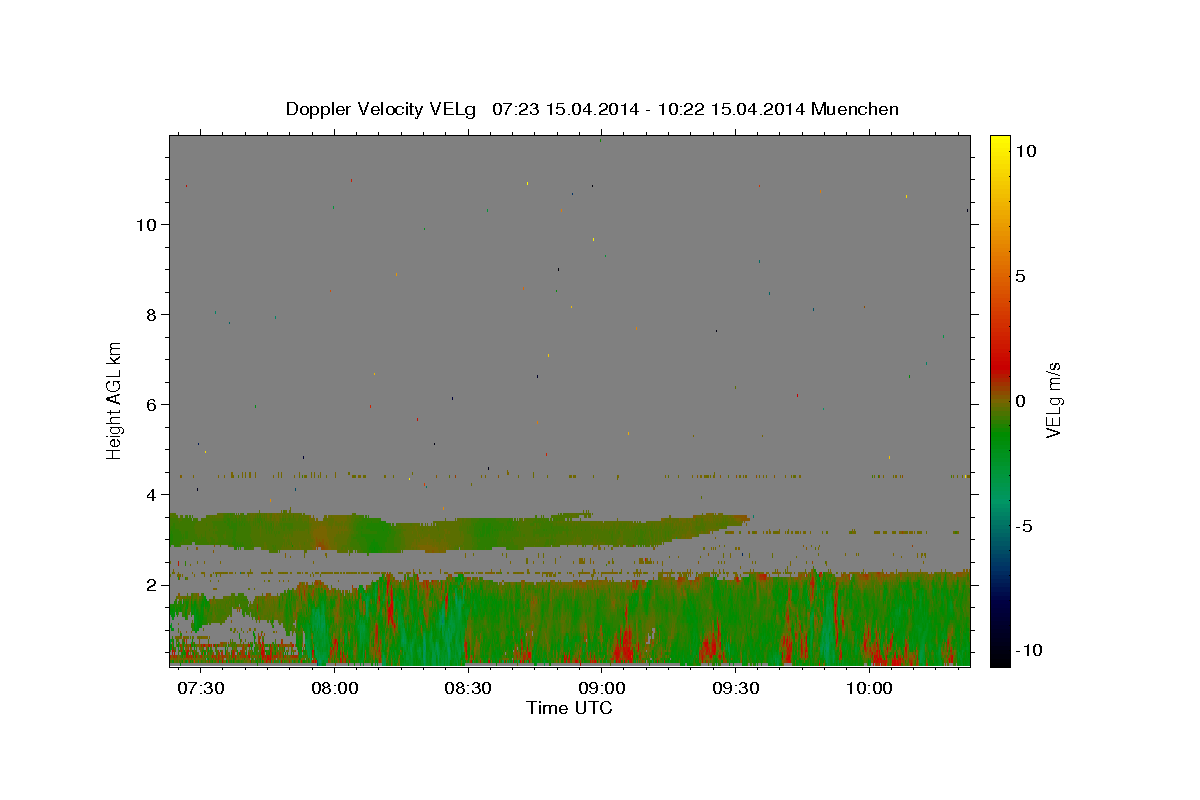Click the height label 2 on y-axis
This screenshot has width=1200, height=800.
(x=153, y=585)
